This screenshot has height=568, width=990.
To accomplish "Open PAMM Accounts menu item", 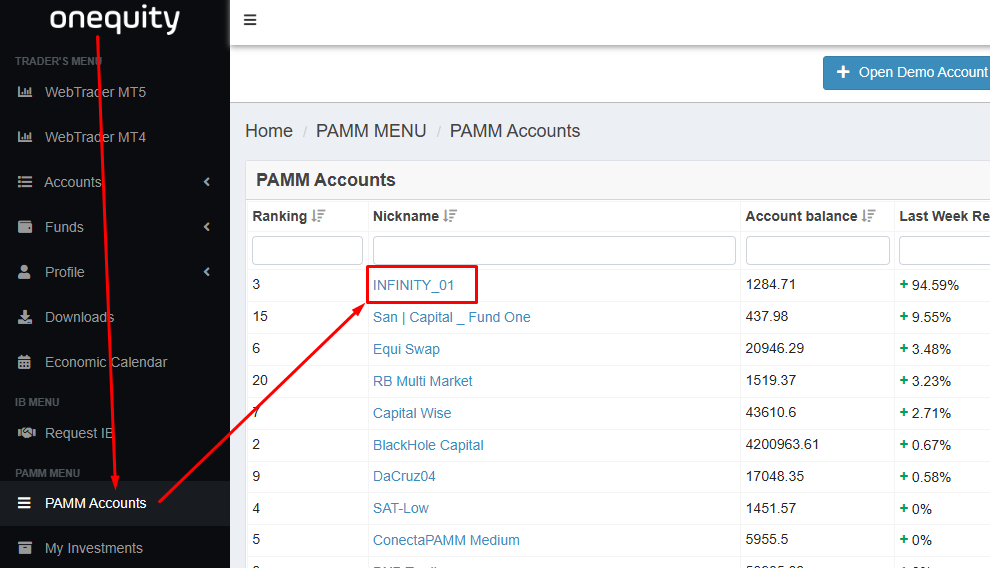I will tap(95, 503).
